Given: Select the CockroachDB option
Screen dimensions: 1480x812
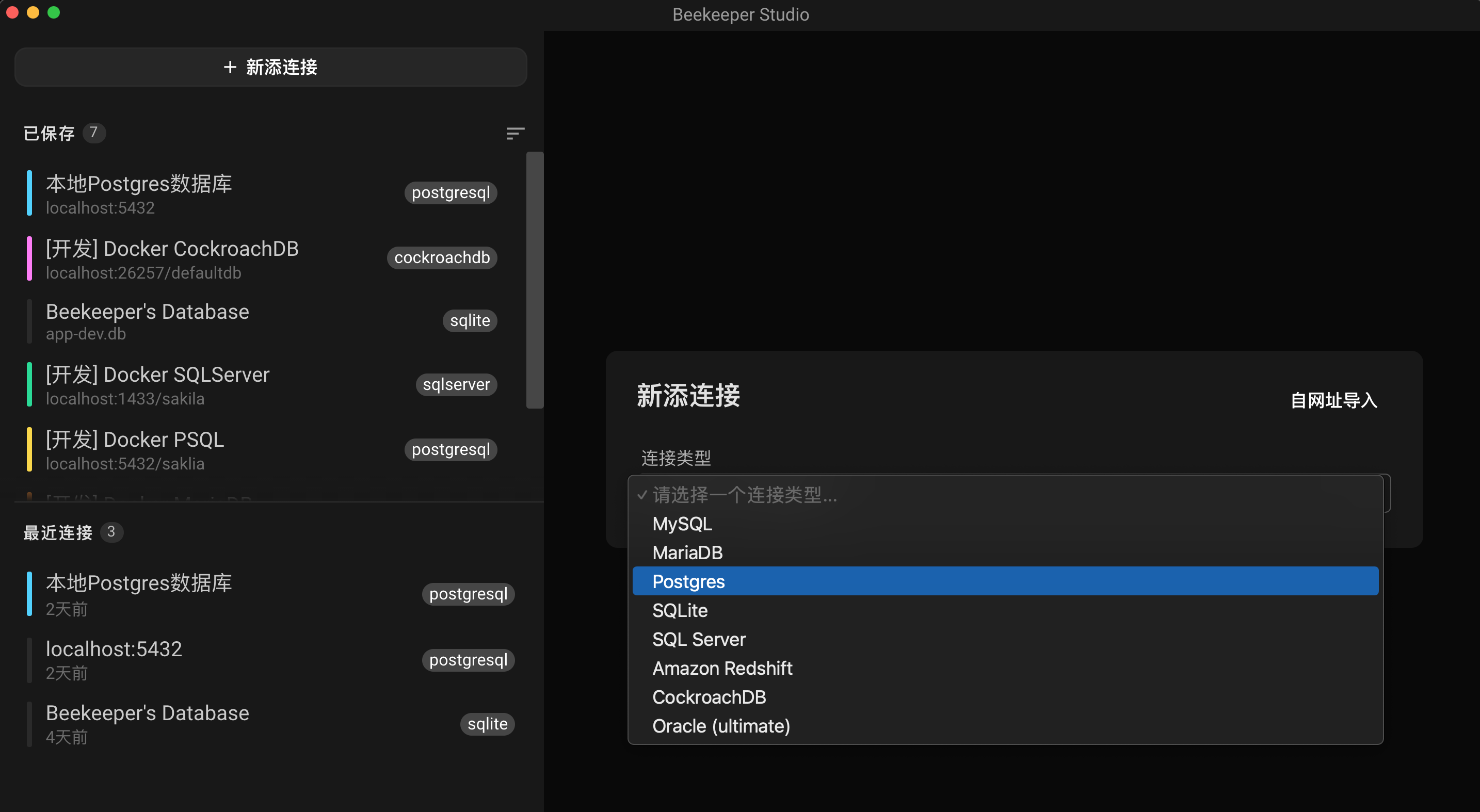Looking at the screenshot, I should click(709, 696).
